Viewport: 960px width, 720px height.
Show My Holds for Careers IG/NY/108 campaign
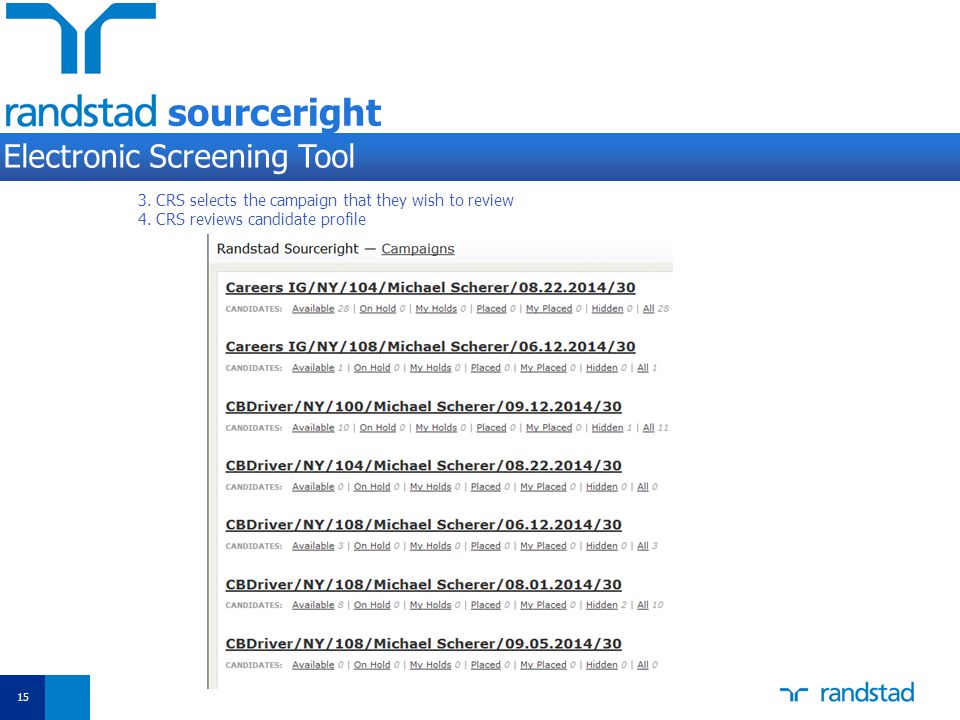pos(430,368)
